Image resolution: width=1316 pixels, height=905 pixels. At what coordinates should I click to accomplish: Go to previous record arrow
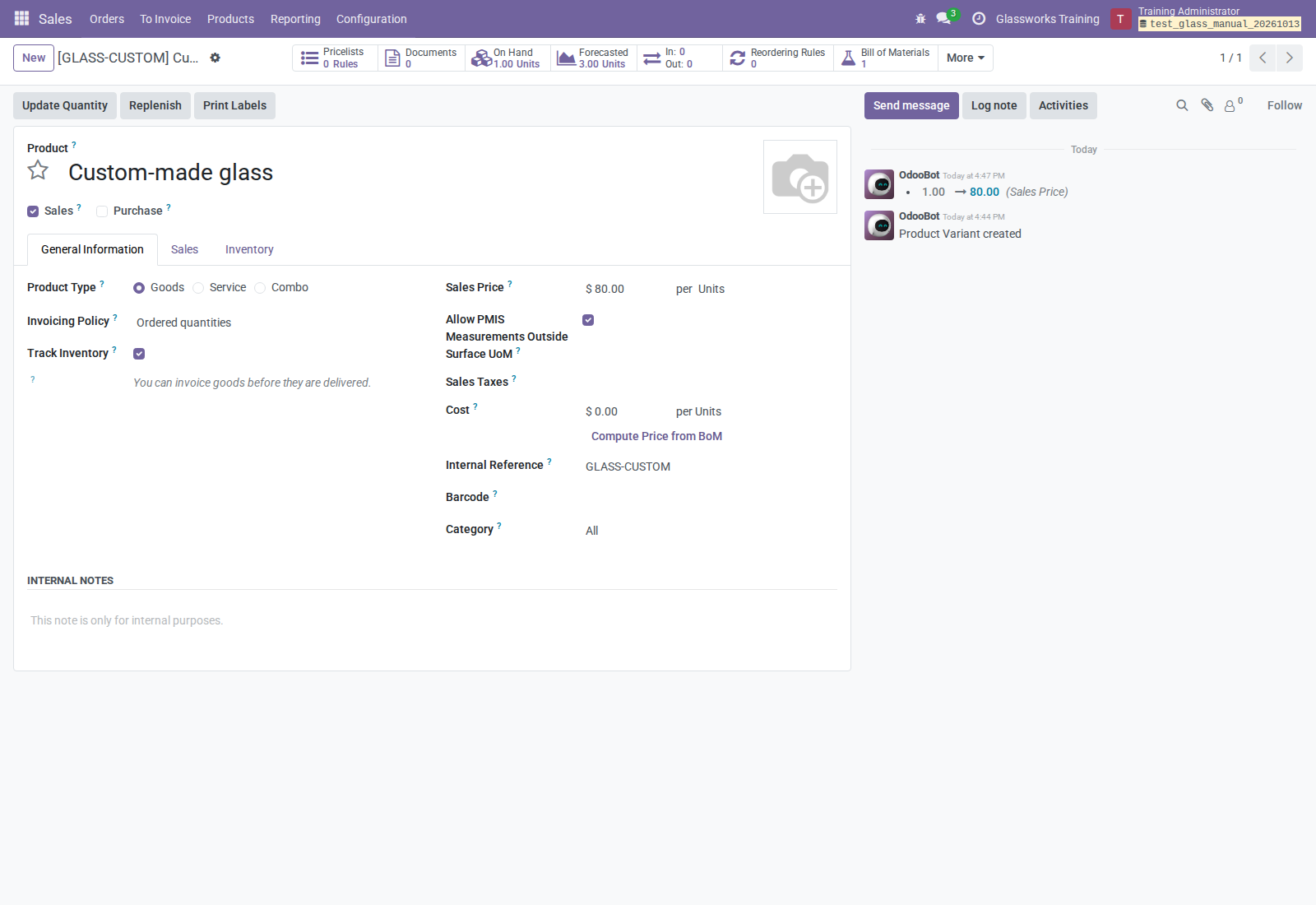pos(1263,58)
